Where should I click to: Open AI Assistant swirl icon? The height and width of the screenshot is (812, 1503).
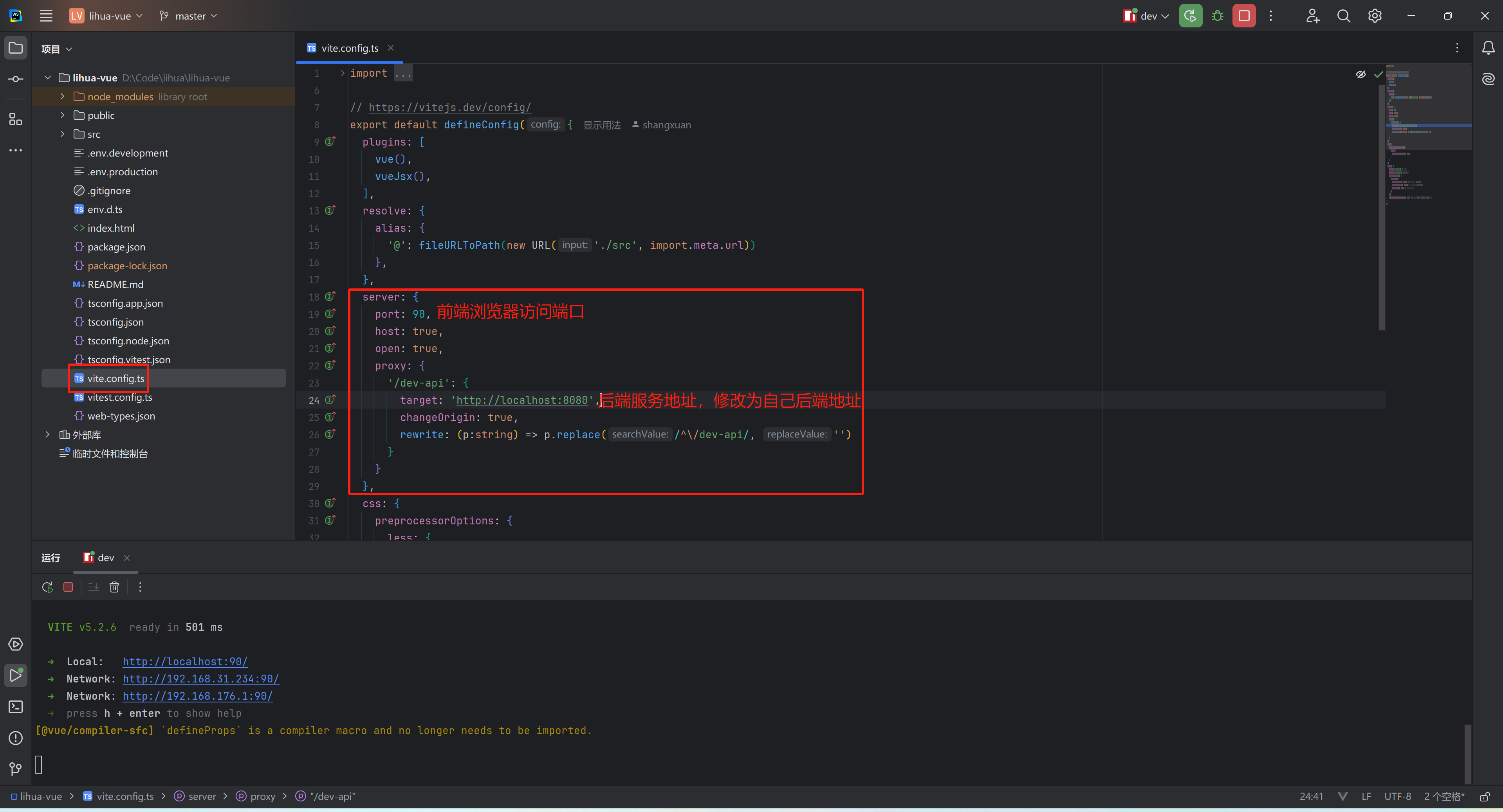1488,79
